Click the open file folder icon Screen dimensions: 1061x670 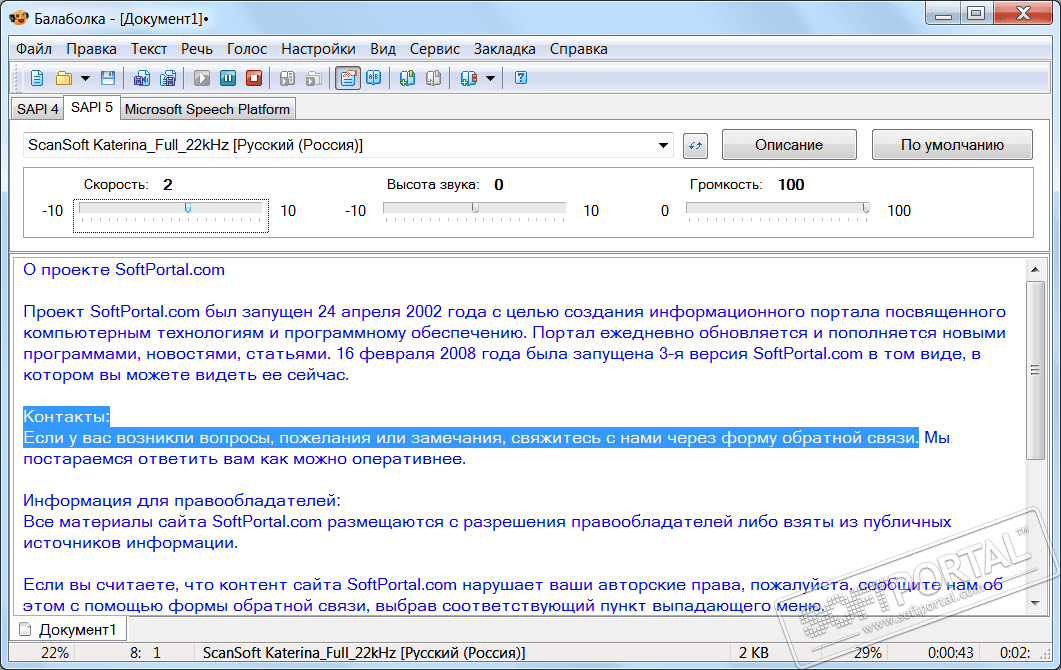tap(64, 79)
